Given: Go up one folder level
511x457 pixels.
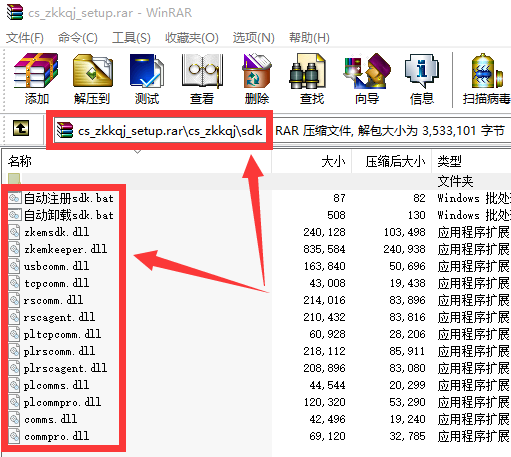Looking at the screenshot, I should pos(21,128).
